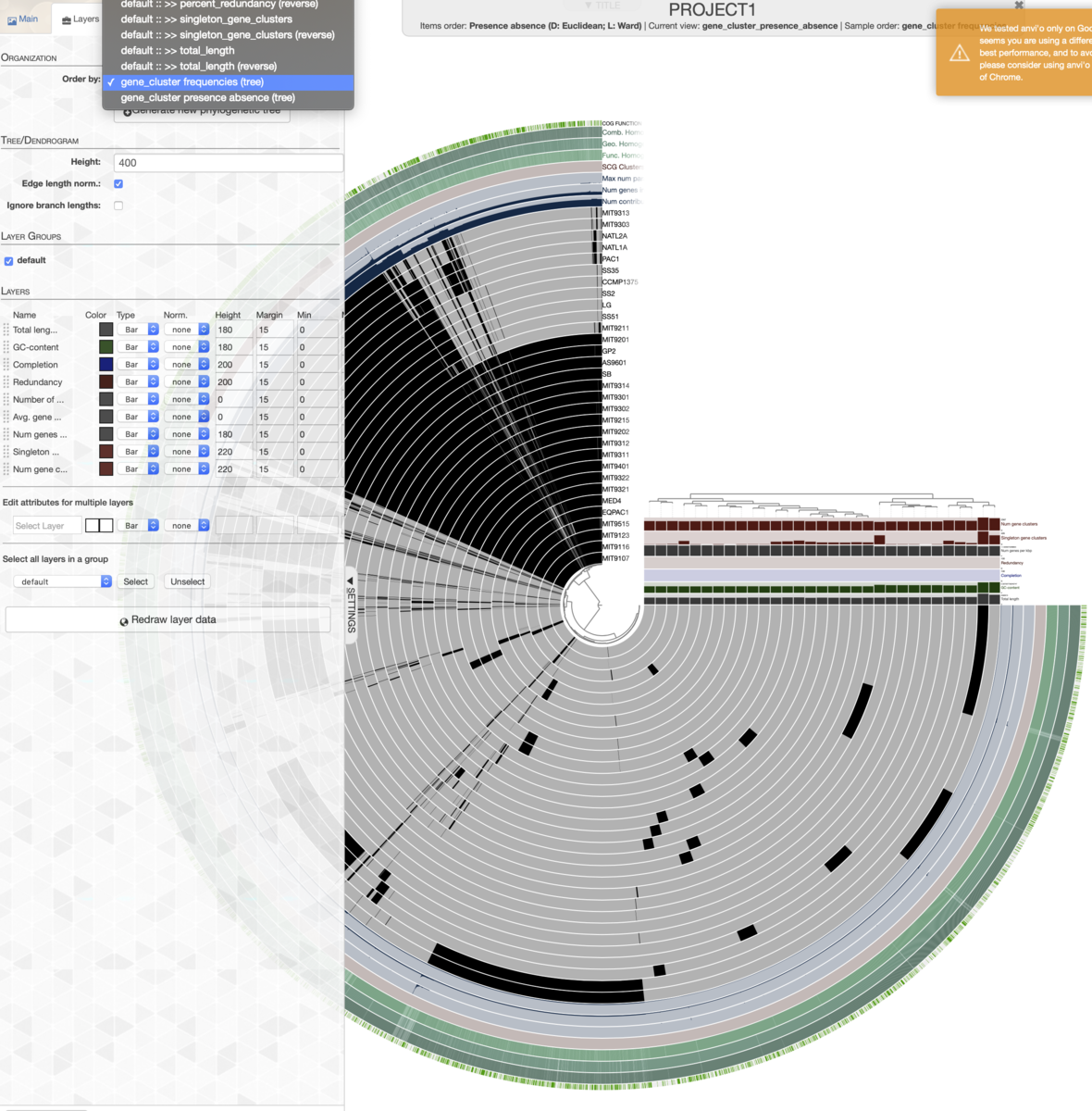Open Type dropdown for Num genes layer
The width and height of the screenshot is (1092, 1111).
tap(138, 434)
